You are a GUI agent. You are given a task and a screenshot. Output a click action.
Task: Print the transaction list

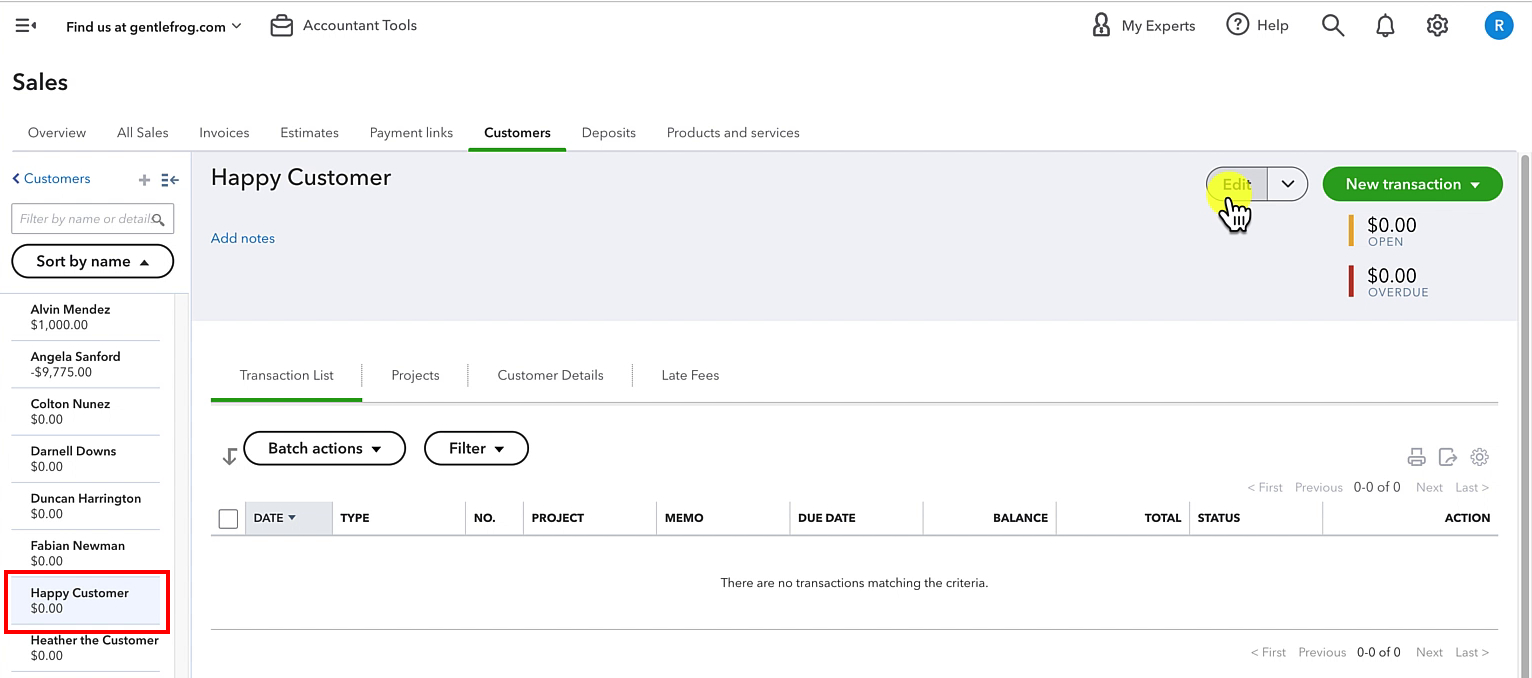tap(1416, 457)
